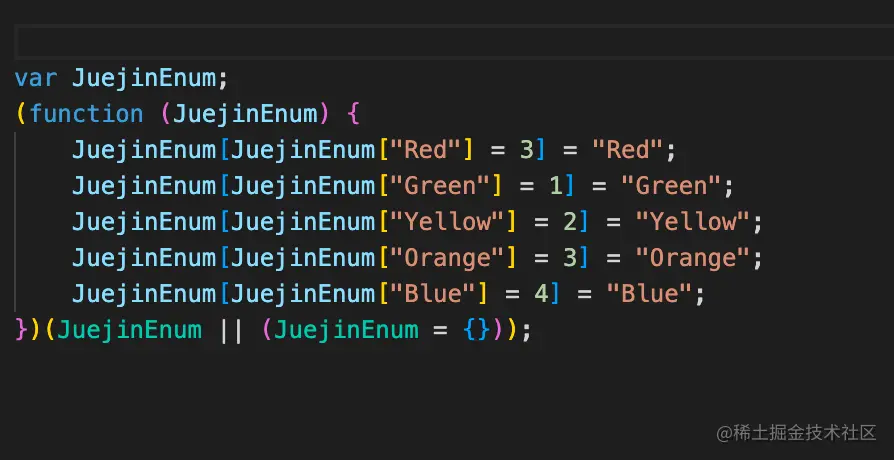Click the "Orange" string after the equals sign
This screenshot has width=894, height=460.
coord(693,258)
